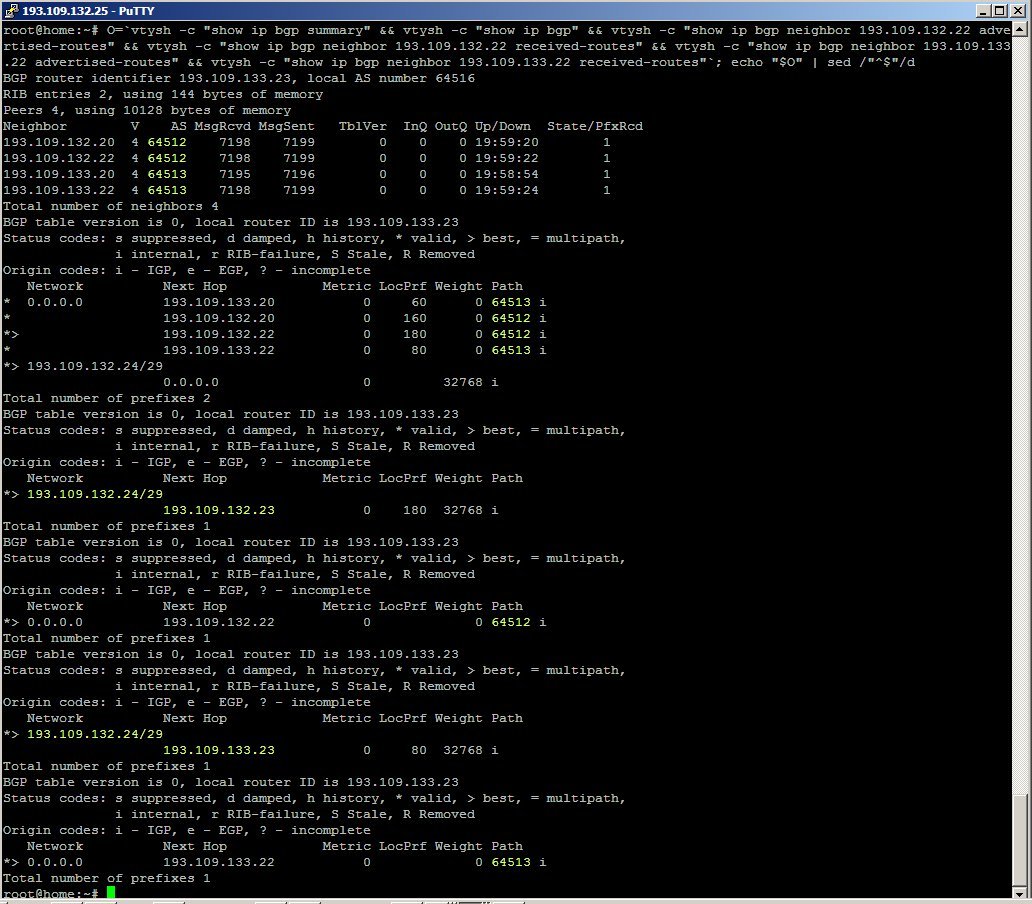Click 'Total number of prefixes 2'
Screen dimensions: 1032x904
[x=107, y=398]
